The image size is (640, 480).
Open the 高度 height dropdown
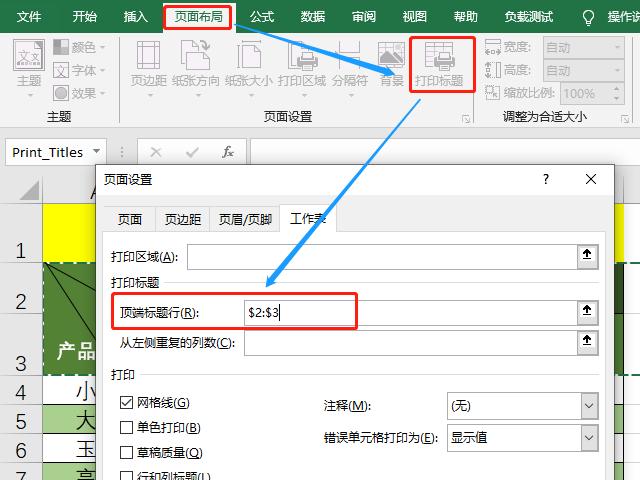[616, 70]
